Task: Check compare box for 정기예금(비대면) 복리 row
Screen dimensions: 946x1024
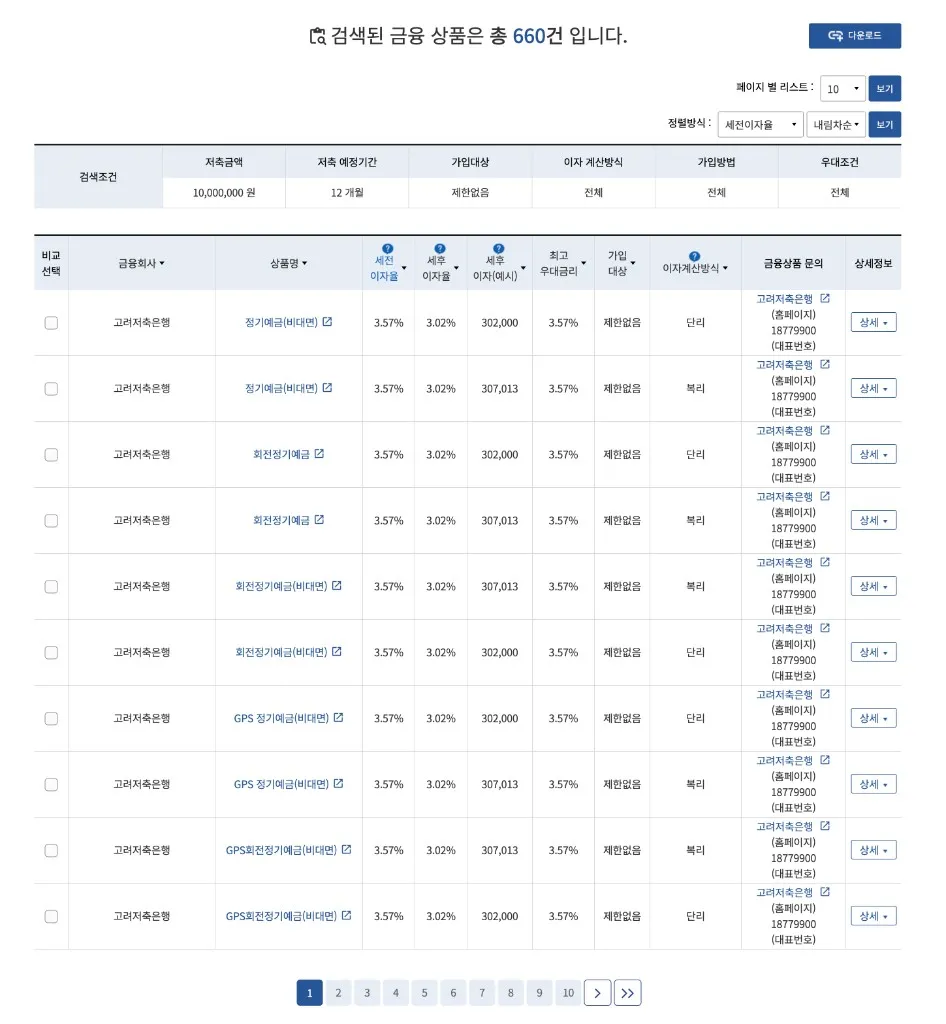Action: click(51, 389)
